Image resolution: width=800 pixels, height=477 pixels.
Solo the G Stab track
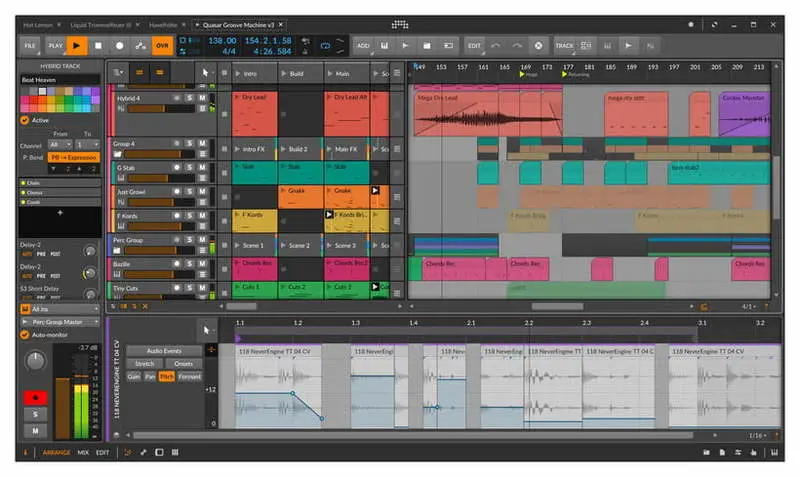[x=189, y=167]
